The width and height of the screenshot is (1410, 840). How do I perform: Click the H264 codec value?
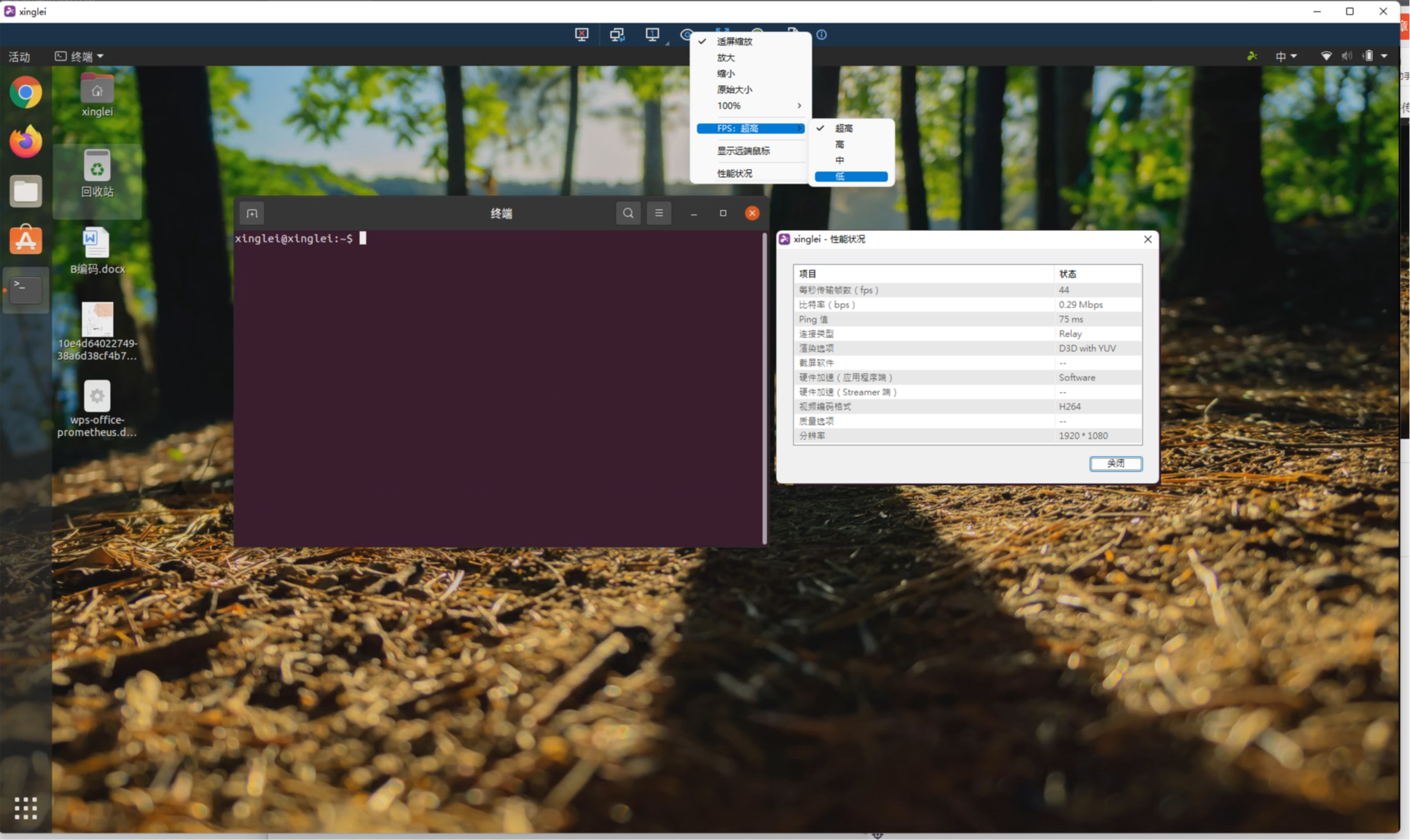pos(1070,407)
